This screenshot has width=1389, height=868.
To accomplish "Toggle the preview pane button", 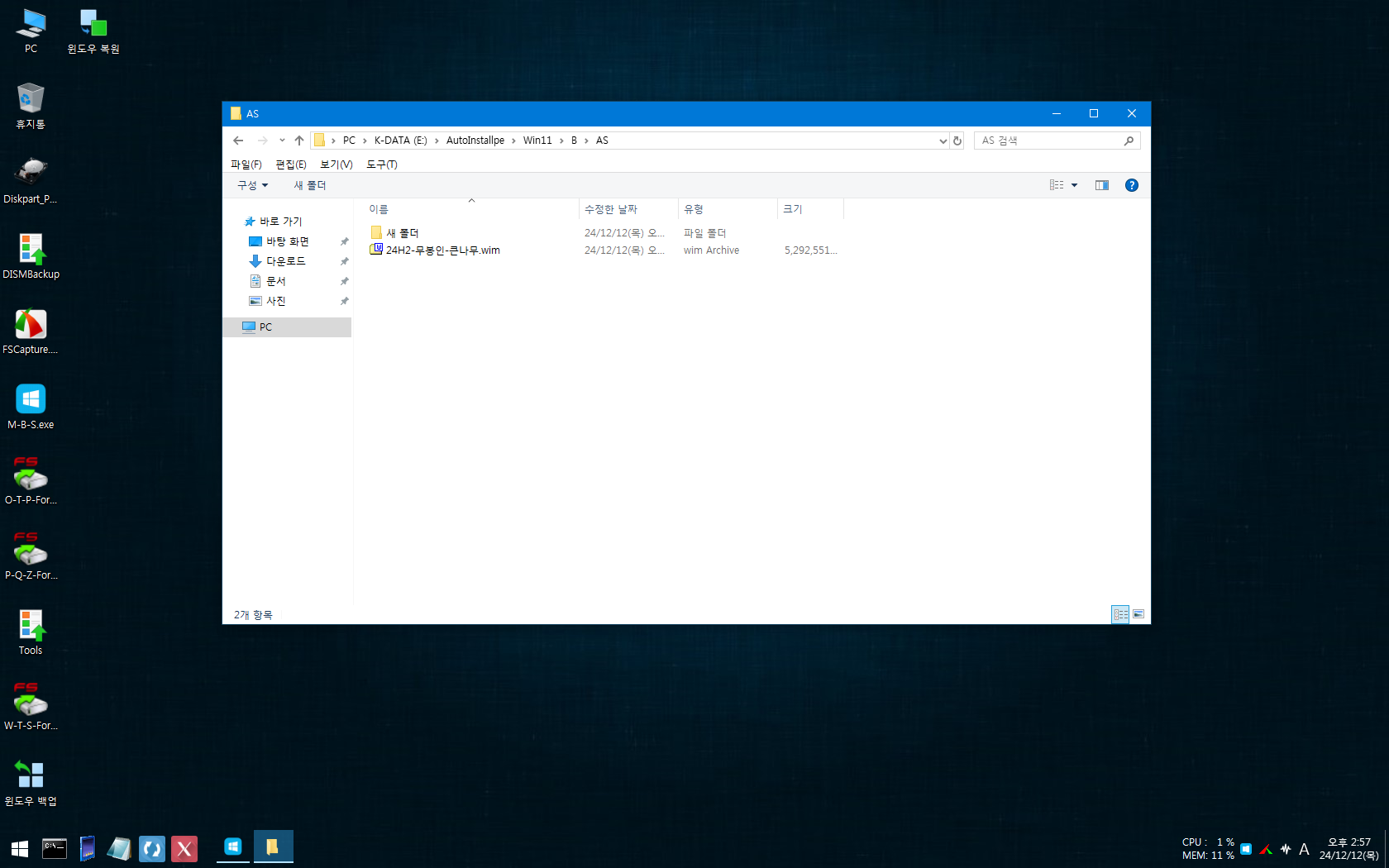I will [x=1102, y=185].
